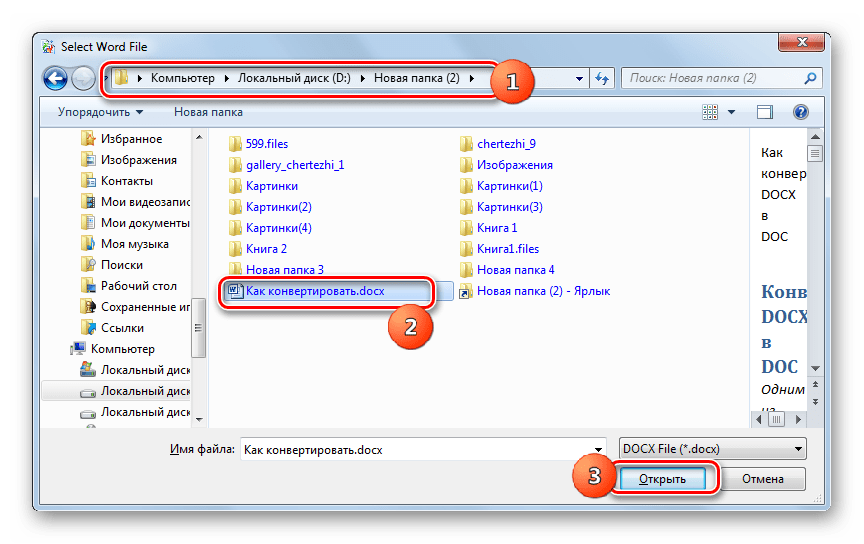Click the Word document icon of Как конвертировать.docx
Screen dimensions: 864x544
coord(236,291)
